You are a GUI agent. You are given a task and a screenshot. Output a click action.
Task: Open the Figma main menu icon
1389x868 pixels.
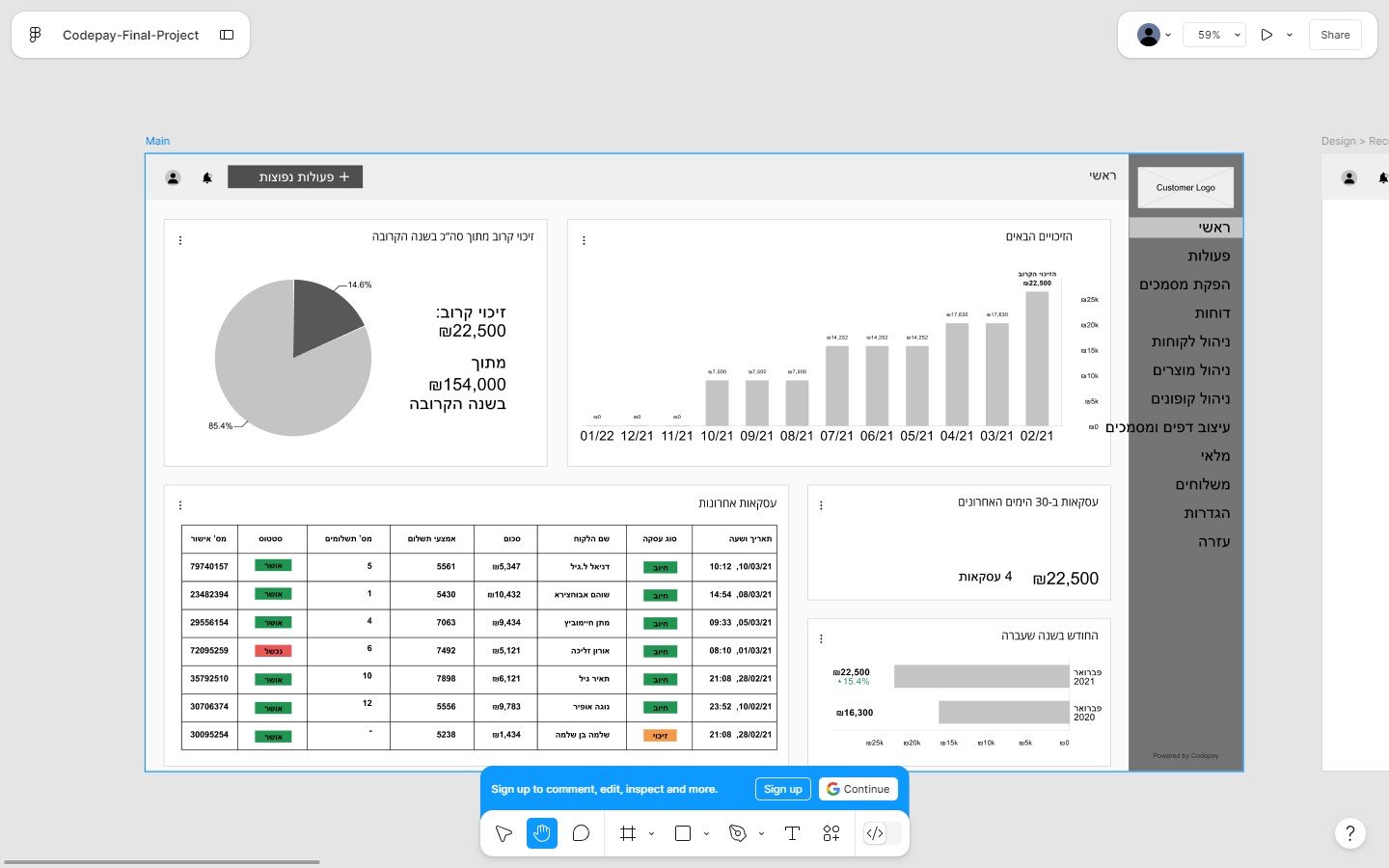[35, 35]
